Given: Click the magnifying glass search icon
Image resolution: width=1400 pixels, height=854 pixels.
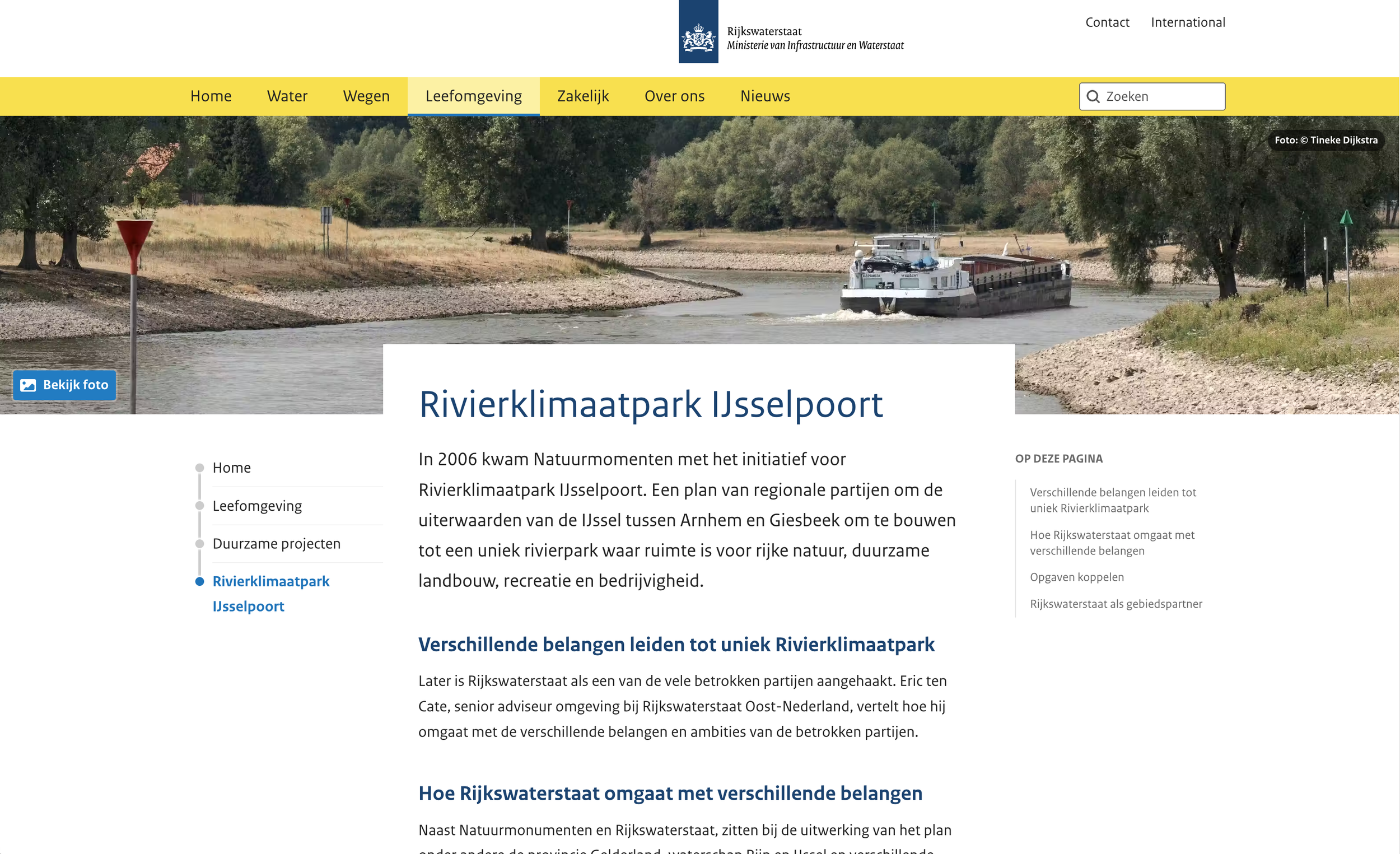Looking at the screenshot, I should click(1094, 96).
